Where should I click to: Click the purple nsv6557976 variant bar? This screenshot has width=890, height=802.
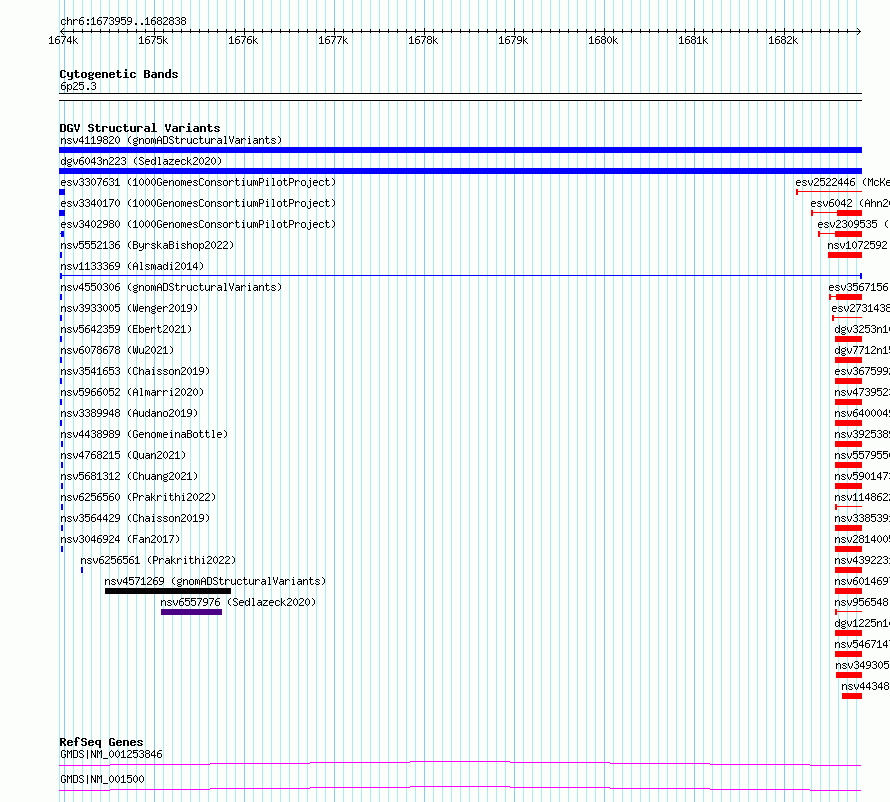191,612
